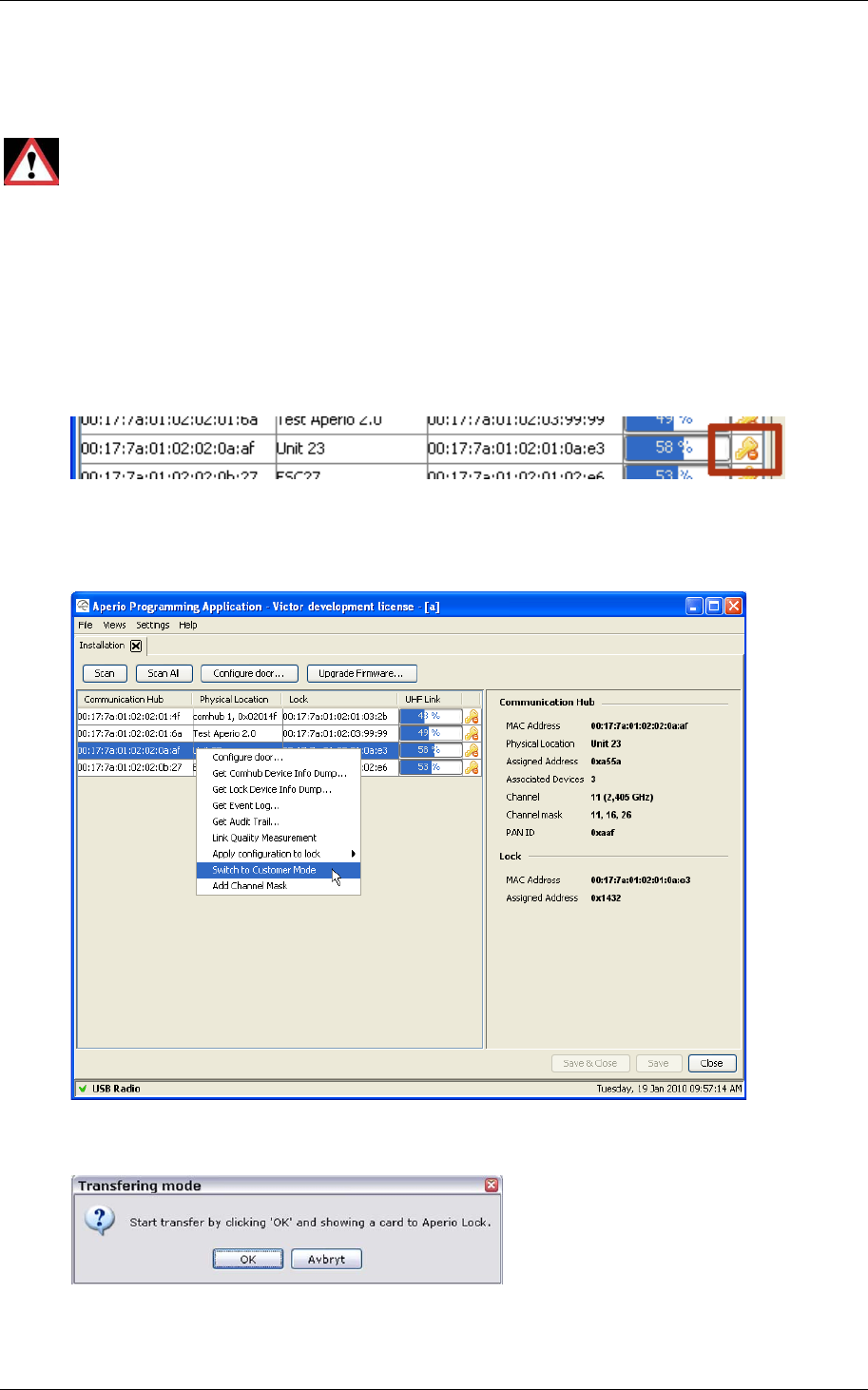Image resolution: width=868 pixels, height=1390 pixels.
Task: Click the Lock Assigned Address 0x1432
Action: click(606, 898)
